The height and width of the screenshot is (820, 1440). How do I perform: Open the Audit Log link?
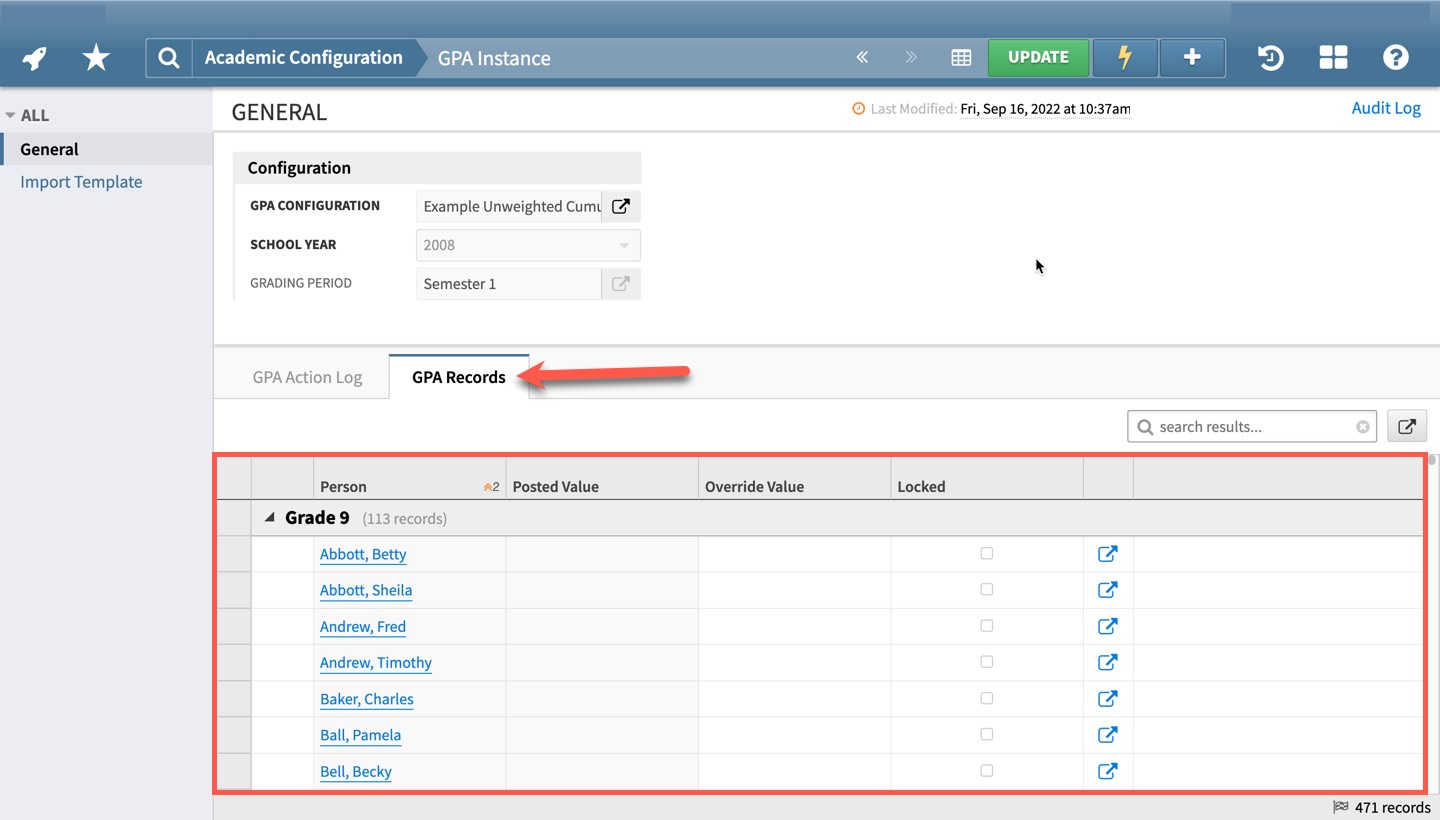tap(1385, 108)
